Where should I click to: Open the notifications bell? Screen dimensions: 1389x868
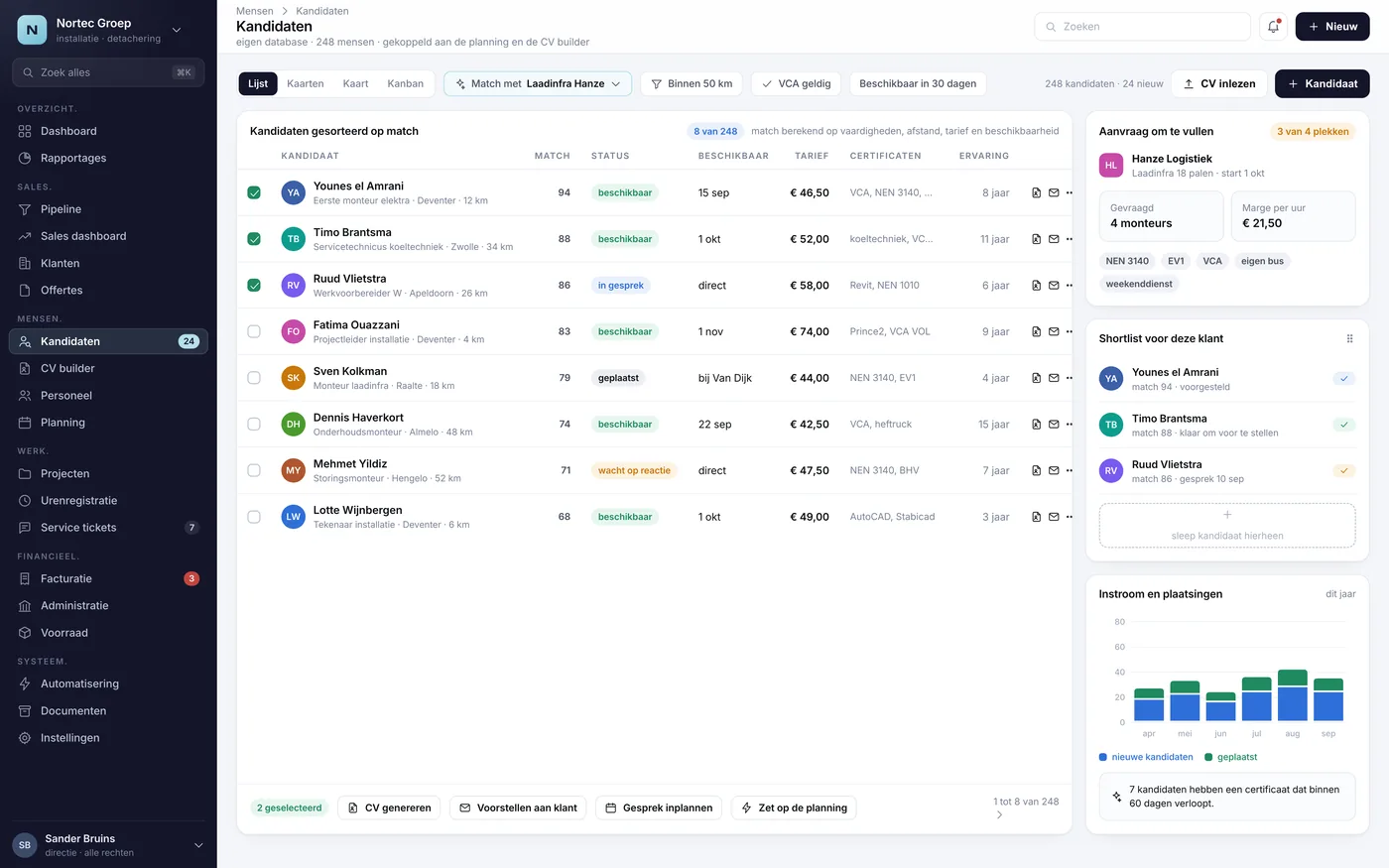1273,27
